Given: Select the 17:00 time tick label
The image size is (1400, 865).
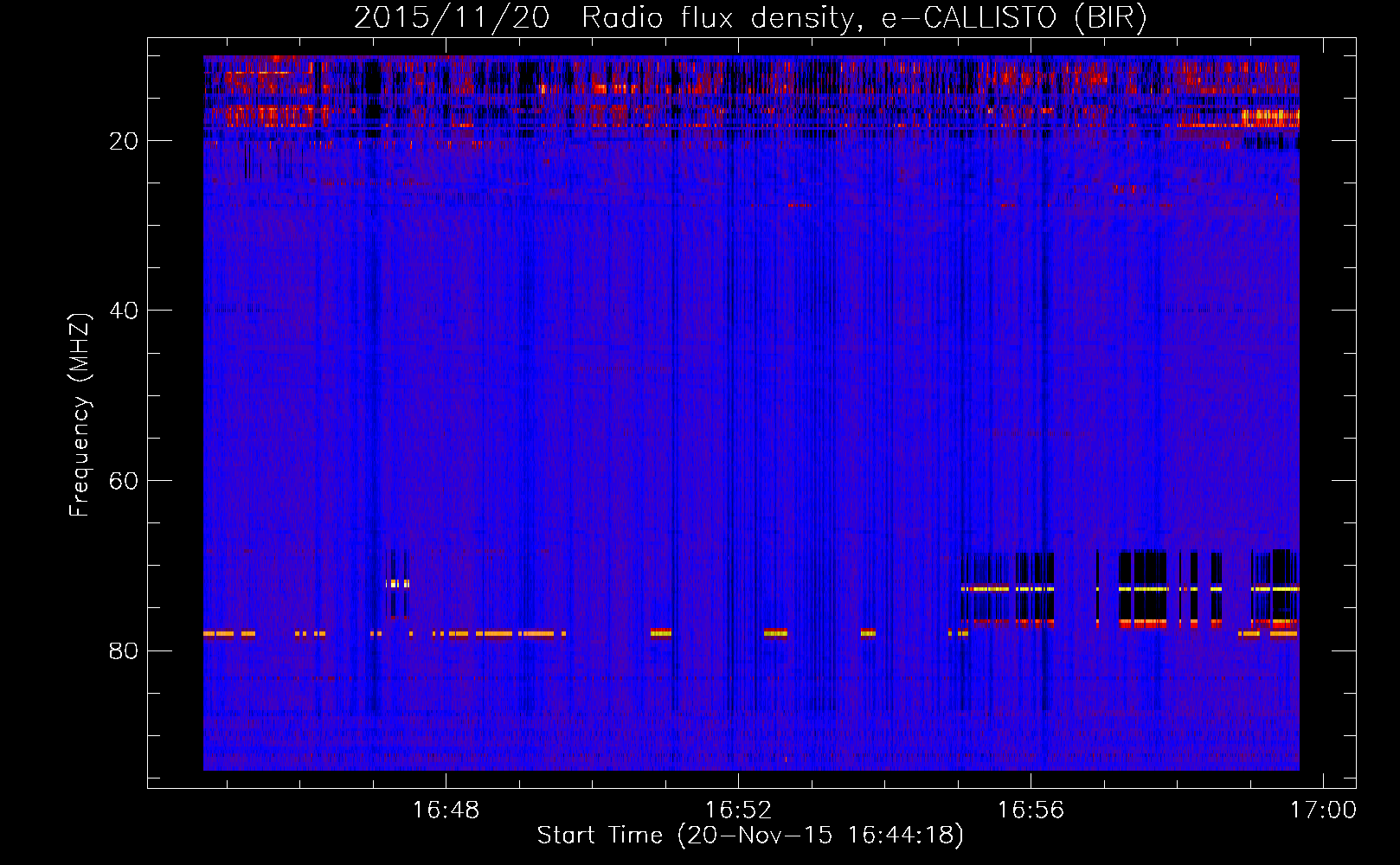Looking at the screenshot, I should click(1323, 810).
